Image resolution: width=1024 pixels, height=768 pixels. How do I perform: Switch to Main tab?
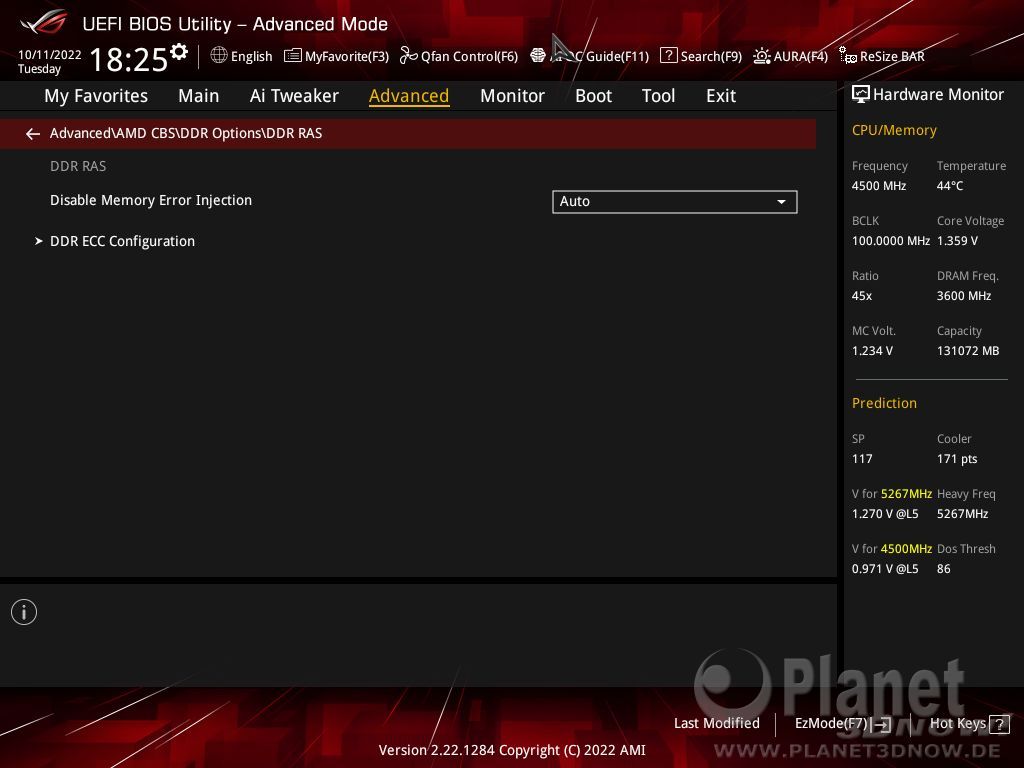pos(199,96)
